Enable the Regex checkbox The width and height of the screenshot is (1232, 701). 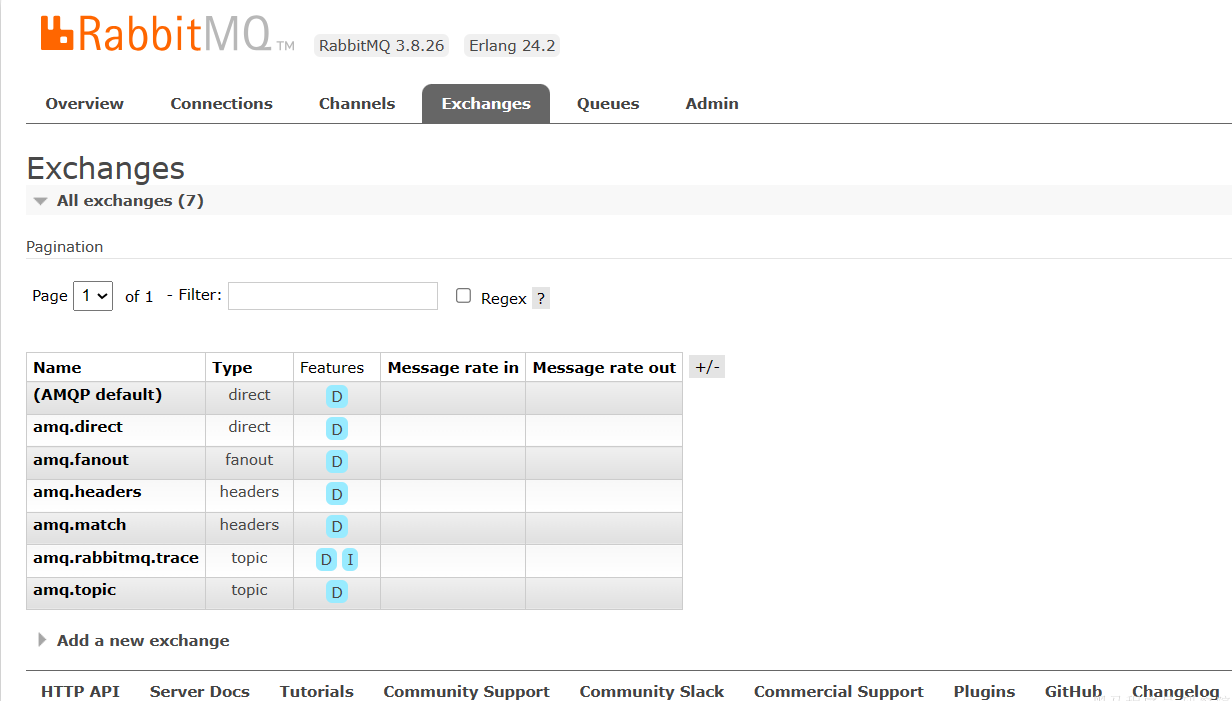point(463,296)
